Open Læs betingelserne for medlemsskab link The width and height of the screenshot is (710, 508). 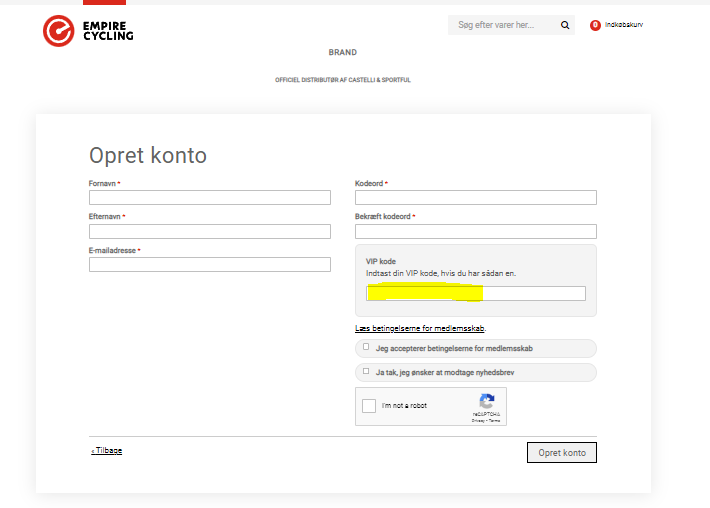coord(420,328)
